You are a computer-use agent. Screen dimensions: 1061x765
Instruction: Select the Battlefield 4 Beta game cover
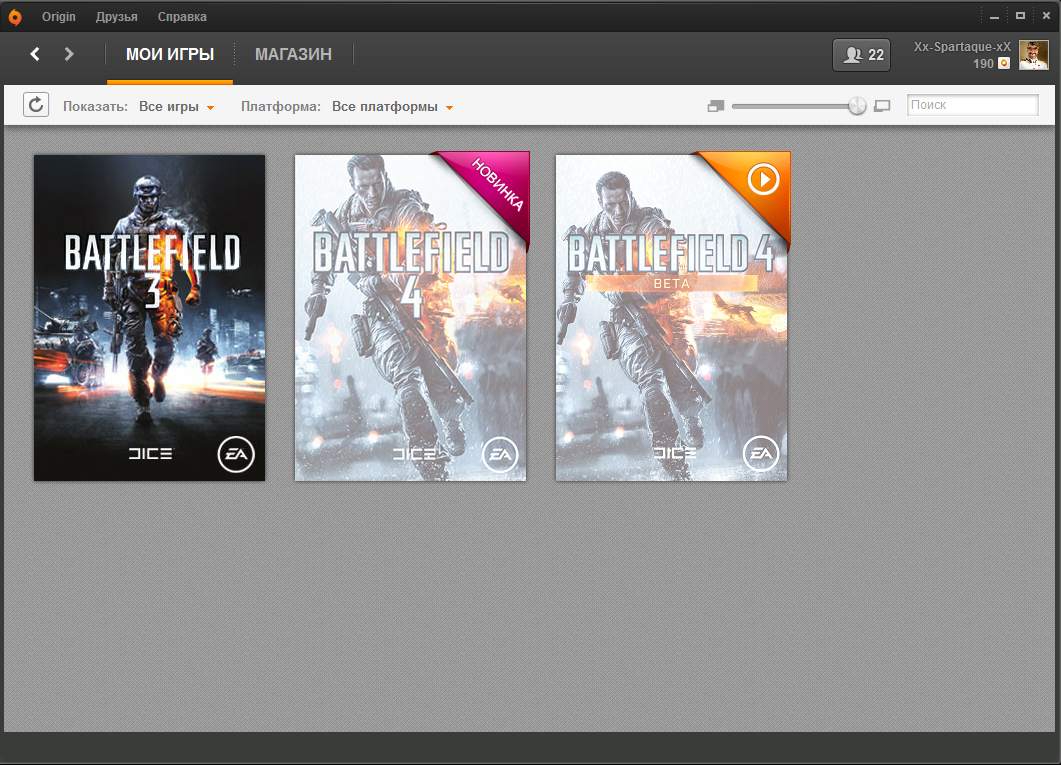coord(671,318)
